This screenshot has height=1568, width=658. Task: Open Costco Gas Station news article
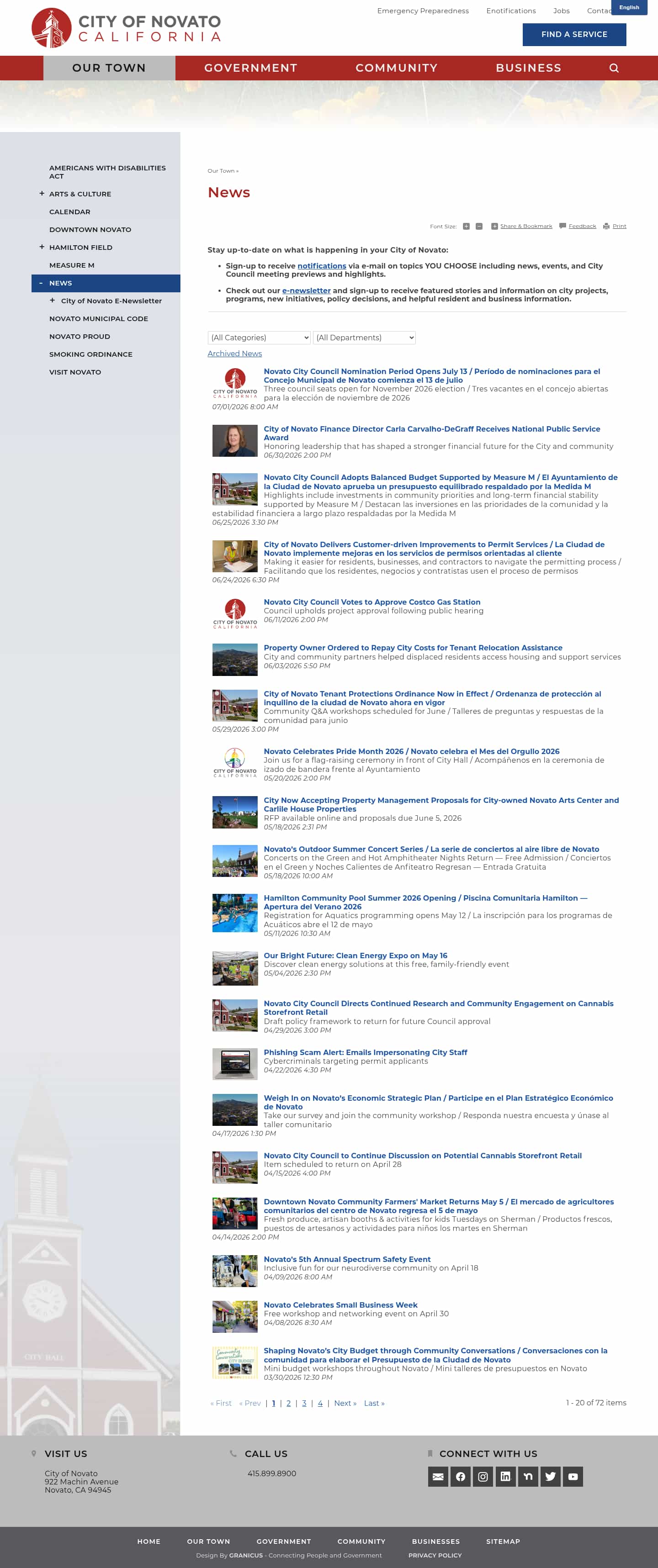coord(372,602)
